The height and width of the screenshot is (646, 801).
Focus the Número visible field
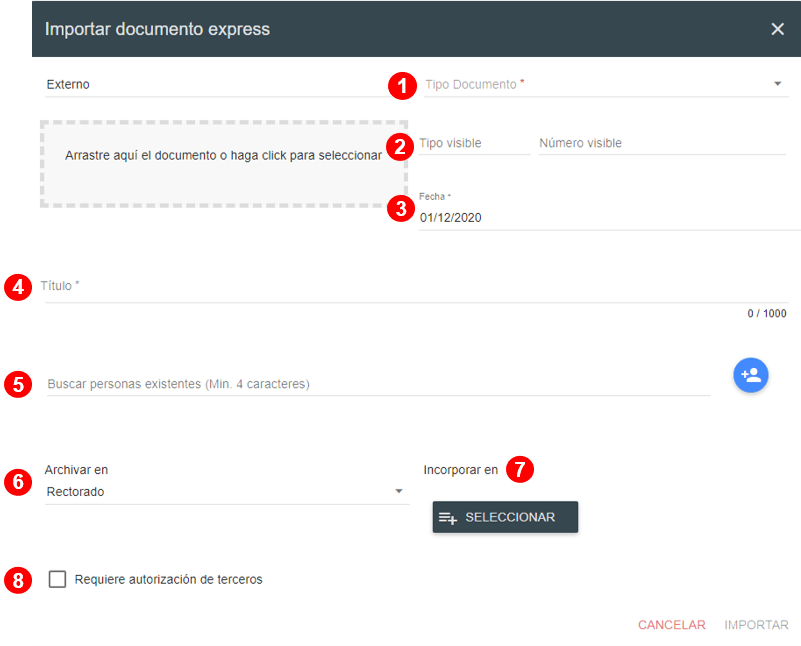coord(662,143)
